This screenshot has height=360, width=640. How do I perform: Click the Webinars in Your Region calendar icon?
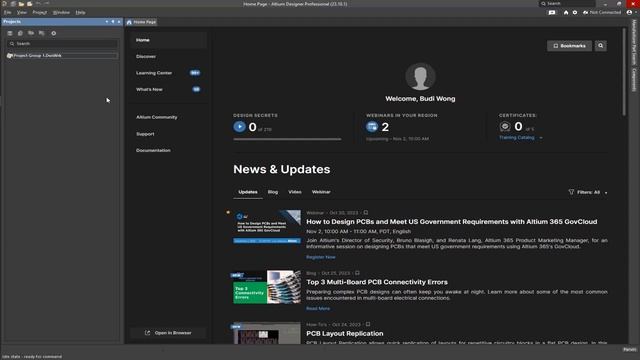pos(372,127)
